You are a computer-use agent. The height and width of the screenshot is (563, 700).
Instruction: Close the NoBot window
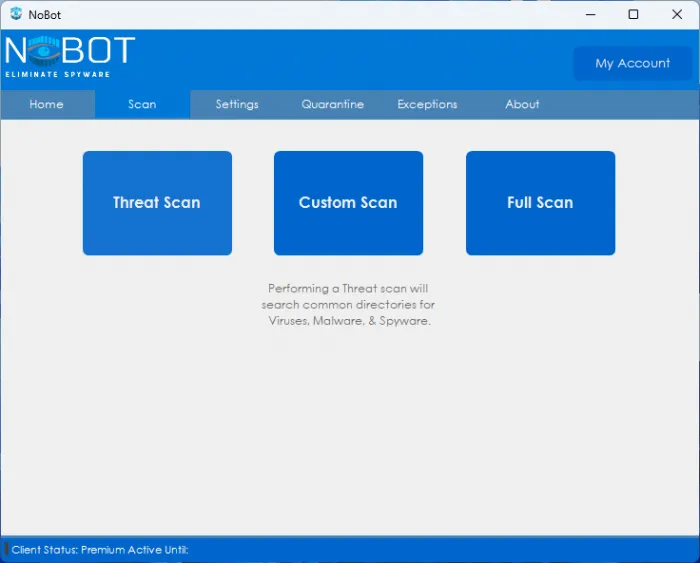pyautogui.click(x=677, y=14)
